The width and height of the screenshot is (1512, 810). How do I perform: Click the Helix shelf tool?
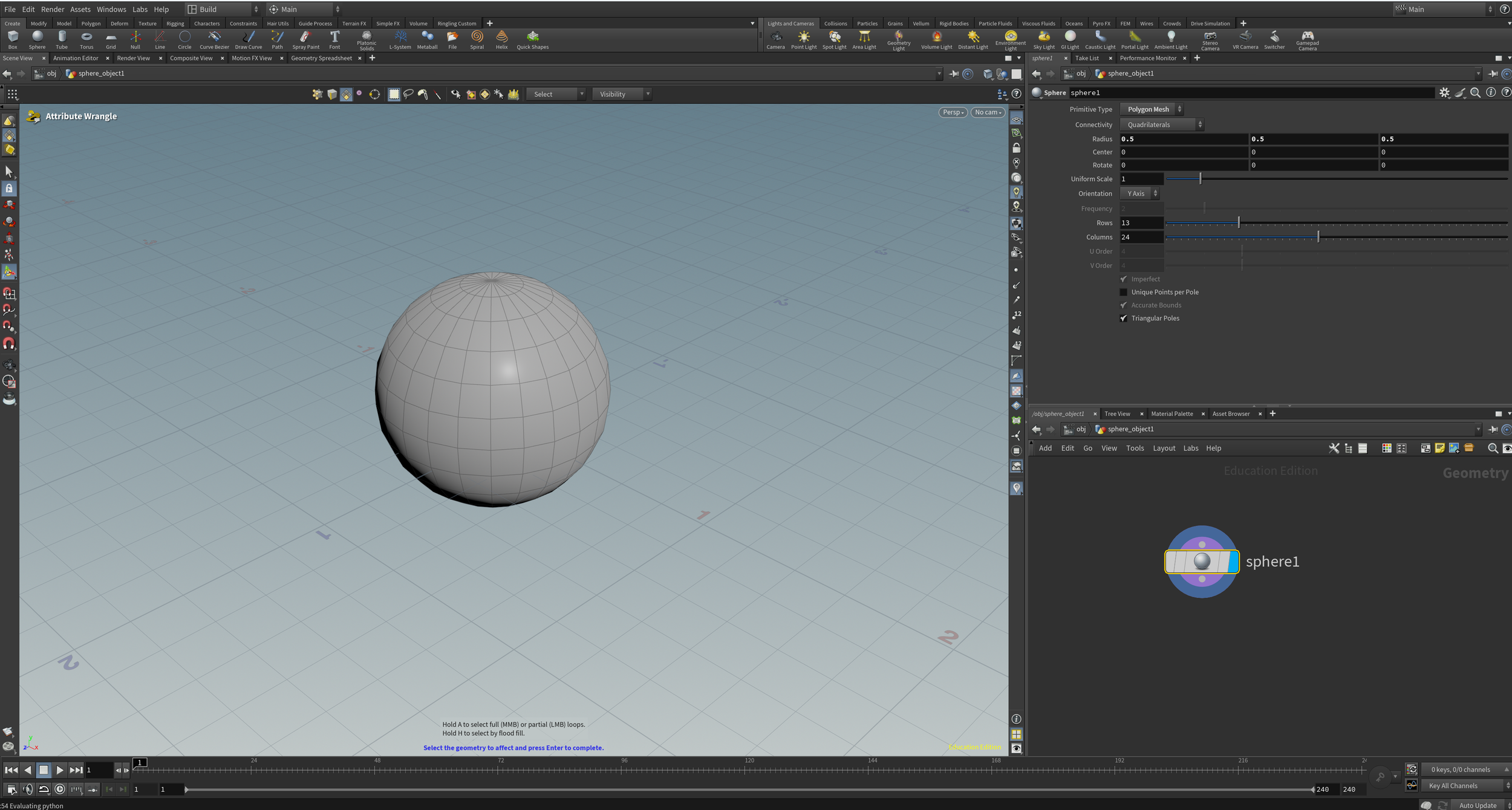coord(501,40)
